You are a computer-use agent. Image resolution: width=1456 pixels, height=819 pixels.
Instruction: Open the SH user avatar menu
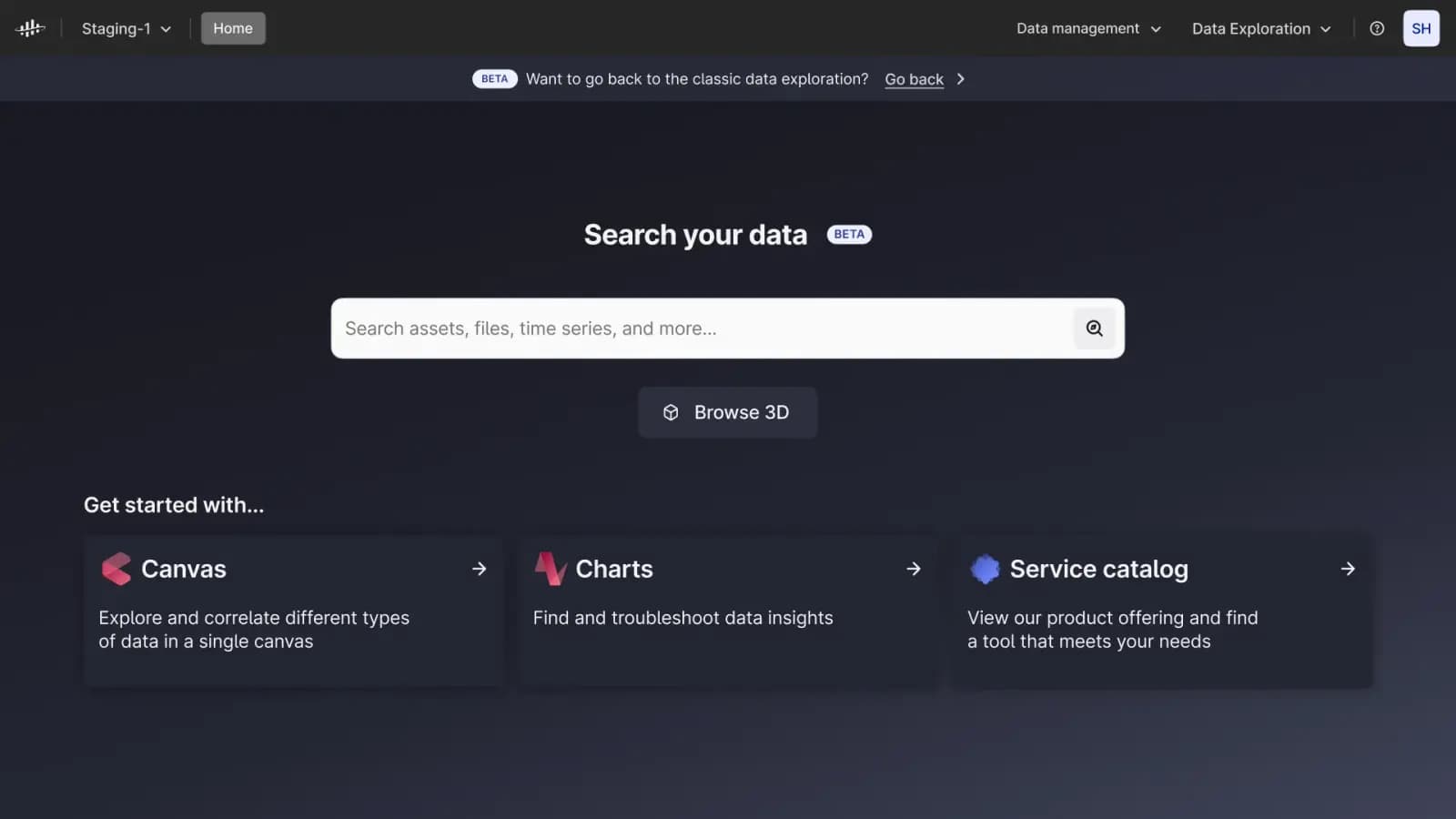tap(1421, 28)
